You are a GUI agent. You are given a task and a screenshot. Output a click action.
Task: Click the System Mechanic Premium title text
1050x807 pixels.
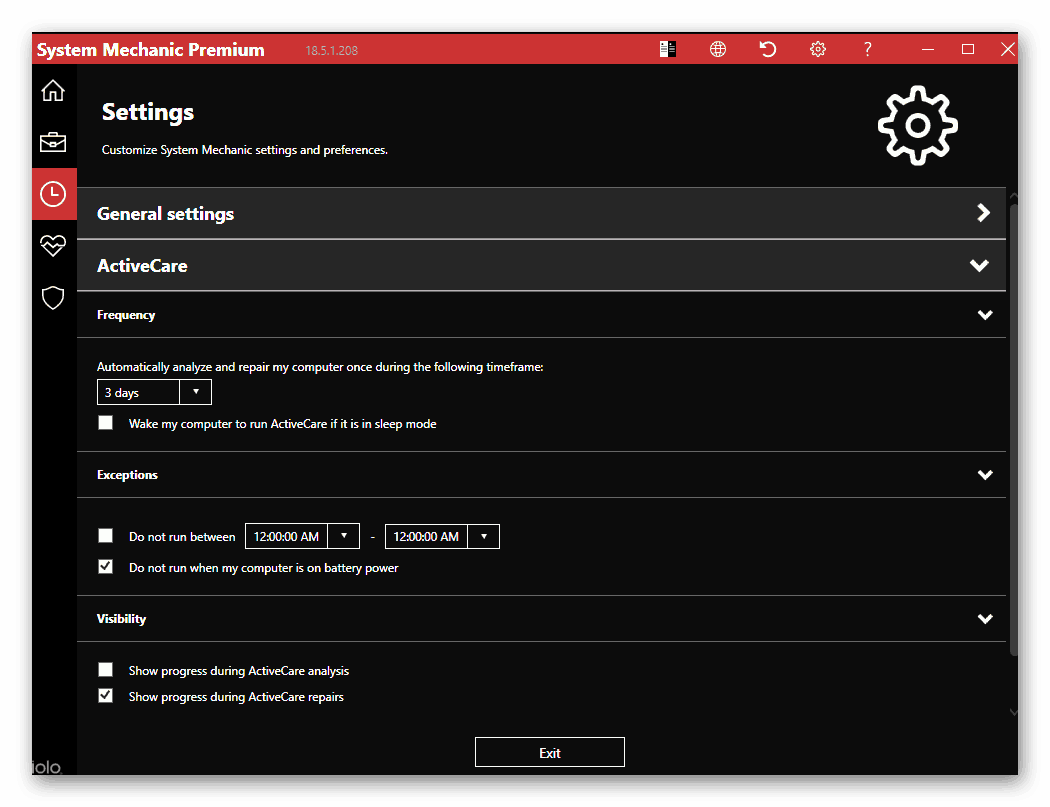[x=151, y=50]
